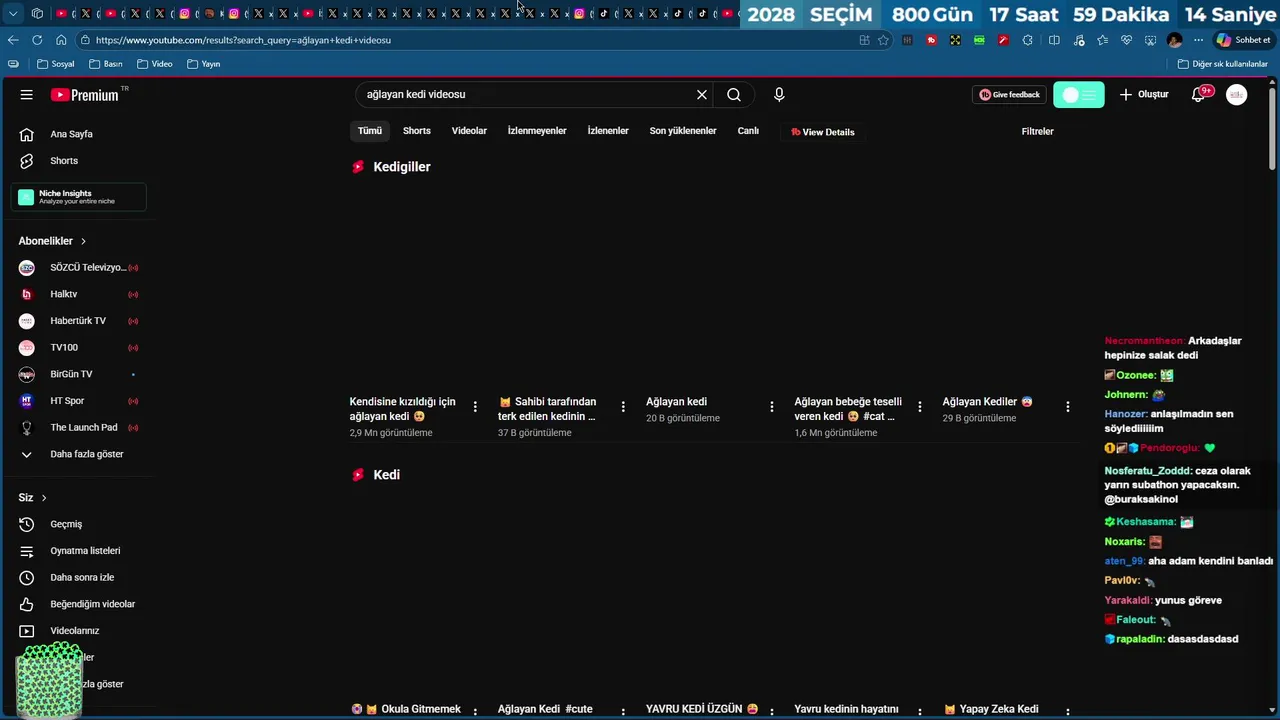1280x720 pixels.
Task: Open Yayın bookmarks folder
Action: tap(204, 64)
